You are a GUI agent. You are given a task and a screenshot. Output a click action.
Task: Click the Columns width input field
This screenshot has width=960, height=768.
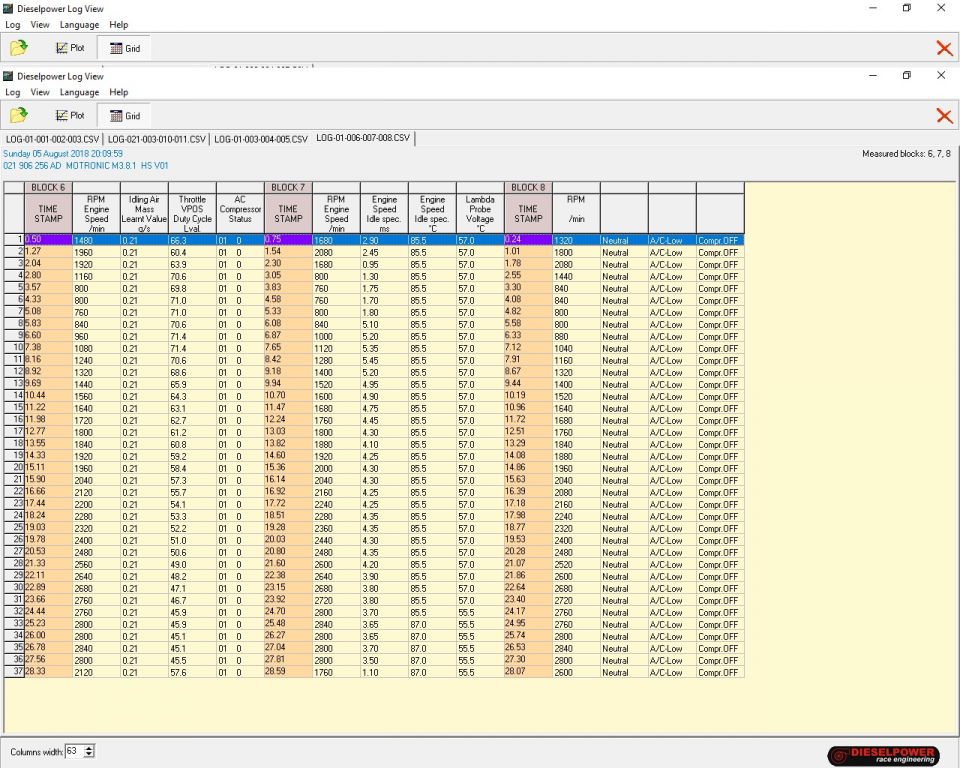click(73, 751)
